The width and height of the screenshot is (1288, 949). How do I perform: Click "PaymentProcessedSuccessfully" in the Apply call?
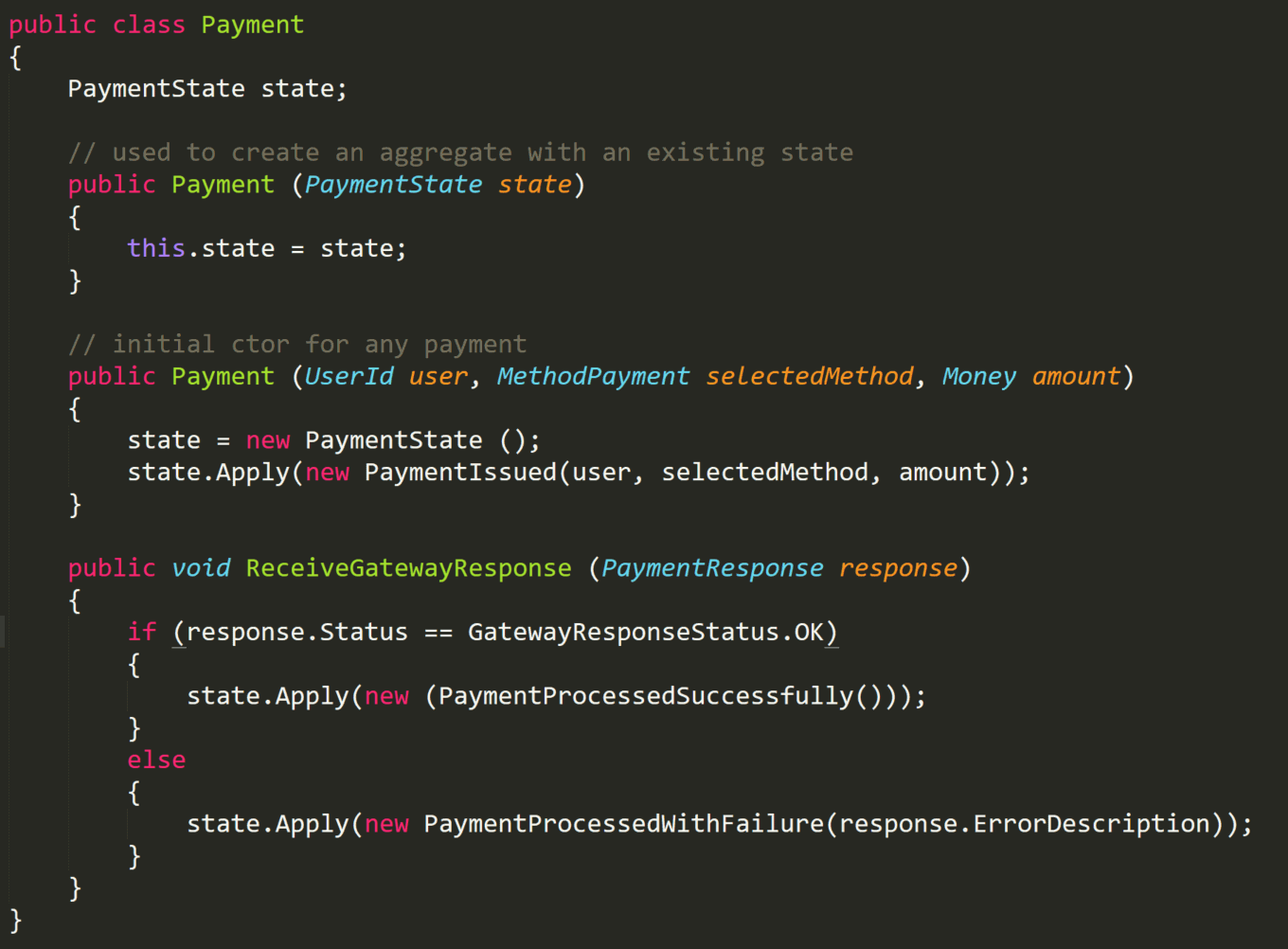pyautogui.click(x=646, y=696)
